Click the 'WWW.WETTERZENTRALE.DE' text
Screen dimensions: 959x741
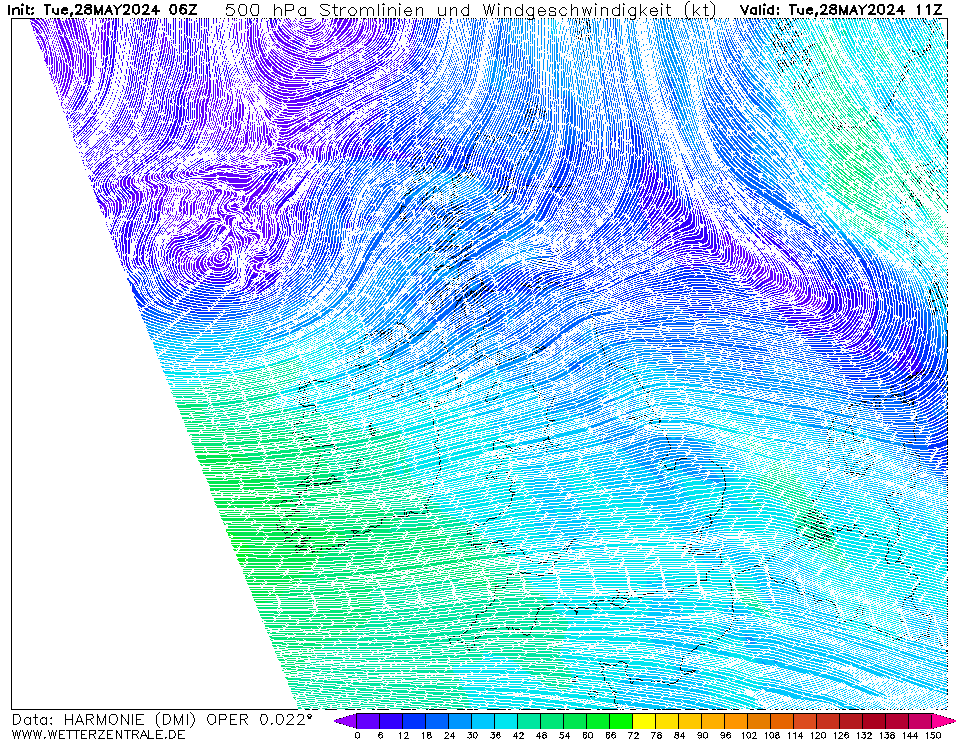point(98,734)
